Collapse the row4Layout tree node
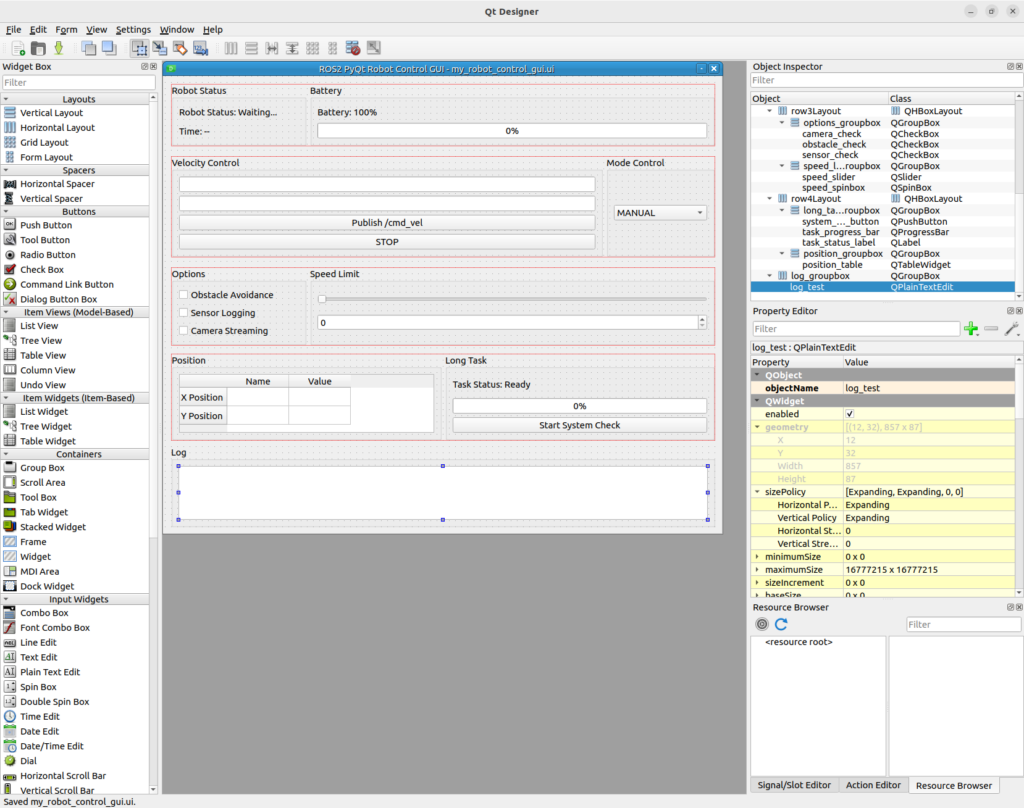1024x808 pixels. click(x=770, y=199)
